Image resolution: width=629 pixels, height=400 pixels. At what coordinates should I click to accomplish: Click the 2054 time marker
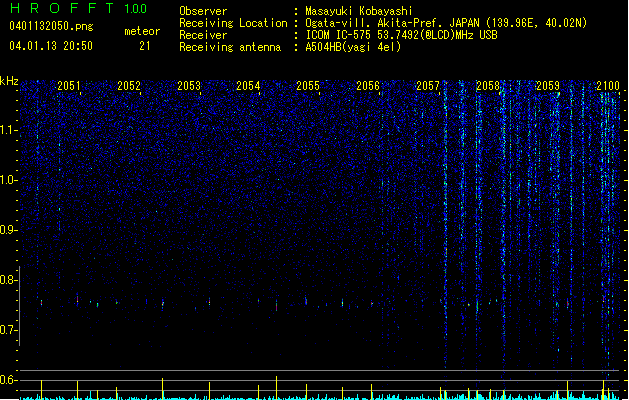point(248,86)
